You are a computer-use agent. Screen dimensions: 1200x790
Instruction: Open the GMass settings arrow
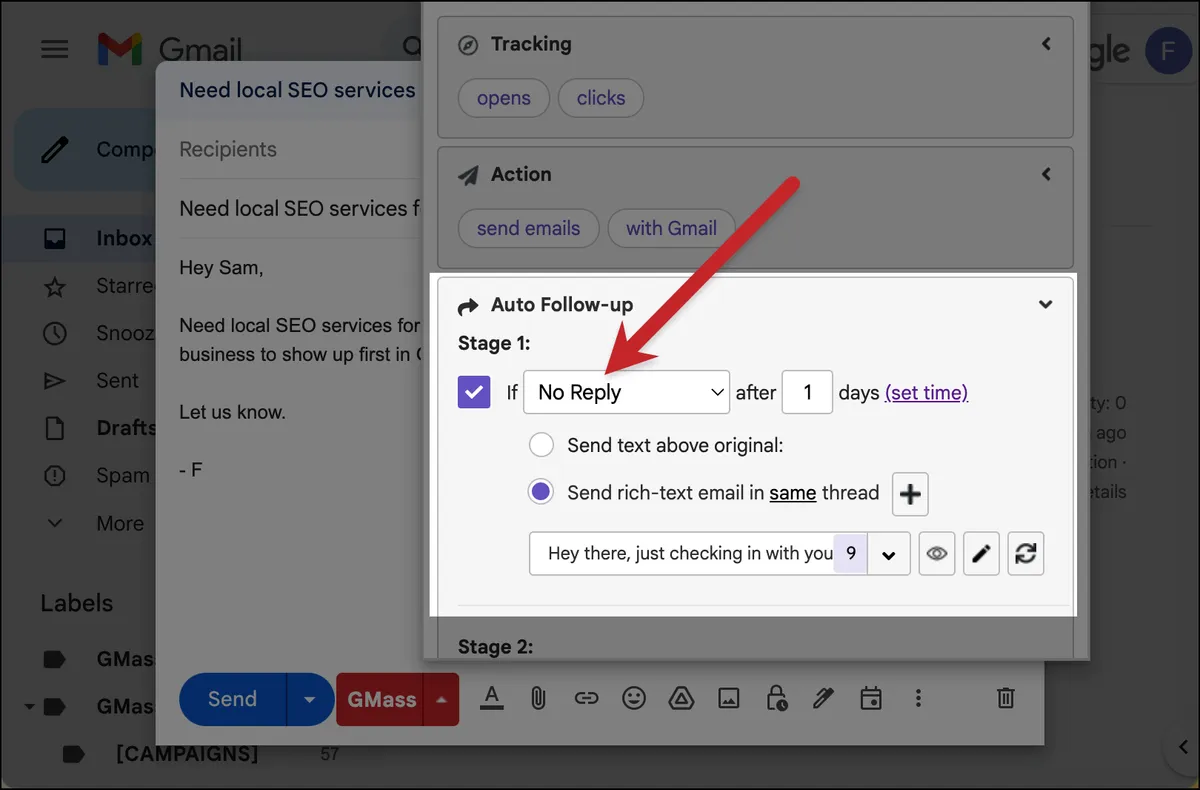point(441,700)
